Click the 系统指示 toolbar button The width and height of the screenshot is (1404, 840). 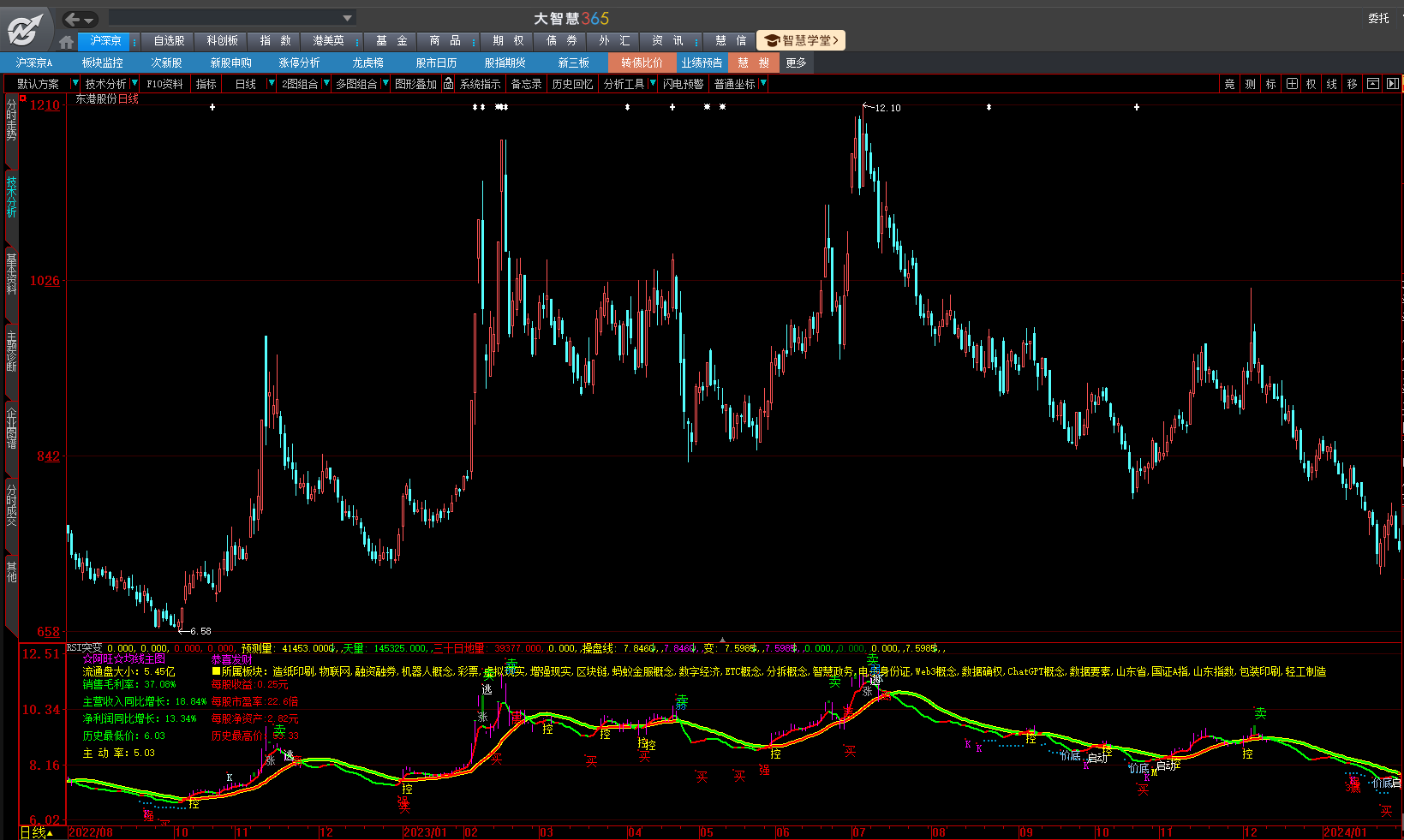coord(480,84)
